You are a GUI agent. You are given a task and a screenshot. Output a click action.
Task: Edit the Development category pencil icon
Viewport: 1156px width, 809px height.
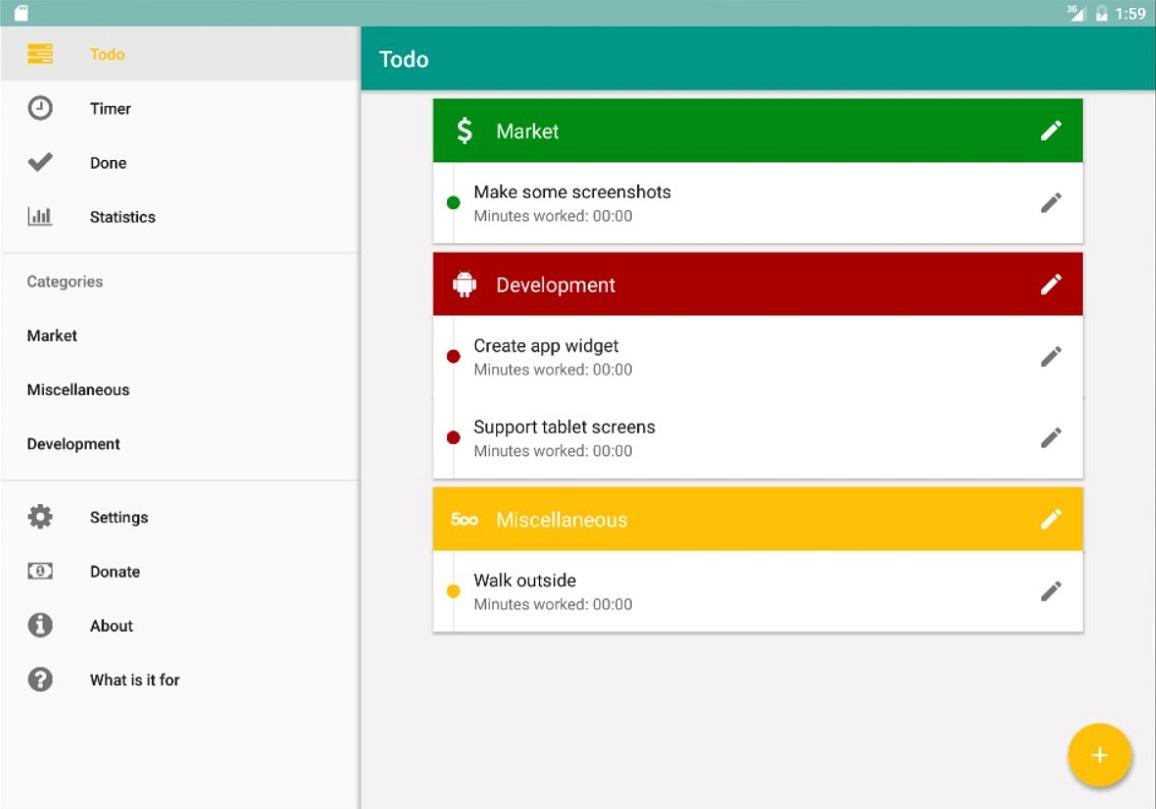tap(1051, 284)
